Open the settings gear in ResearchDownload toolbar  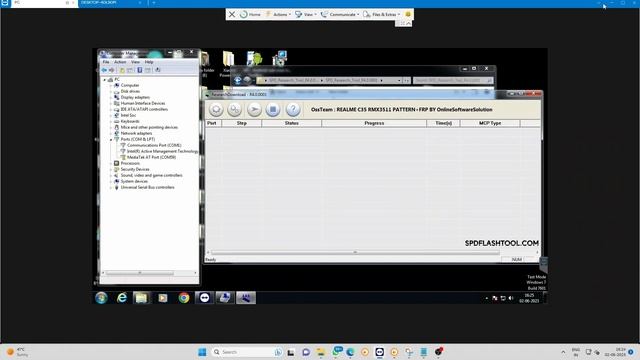point(216,109)
